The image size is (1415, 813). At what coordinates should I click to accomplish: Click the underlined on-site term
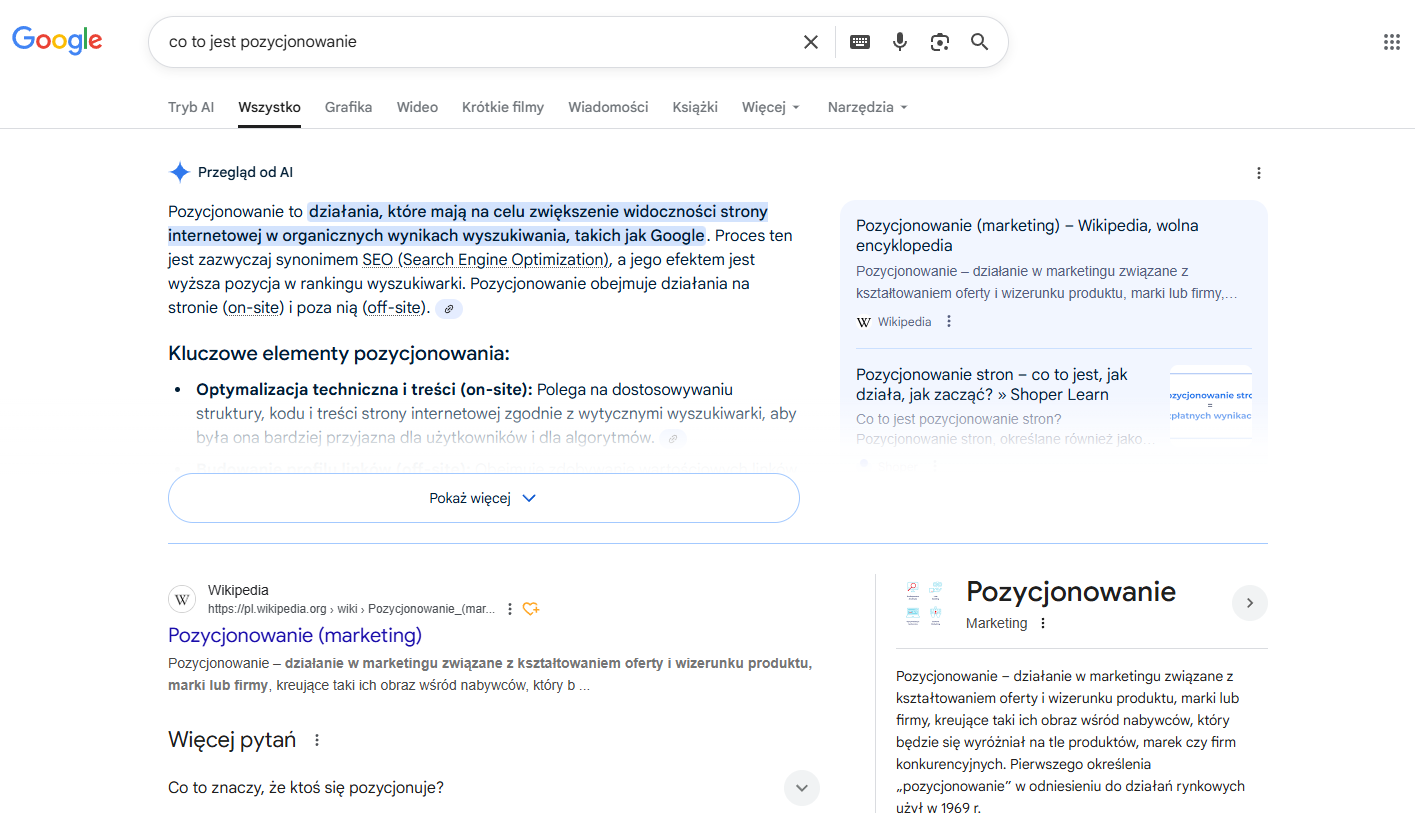click(x=253, y=308)
